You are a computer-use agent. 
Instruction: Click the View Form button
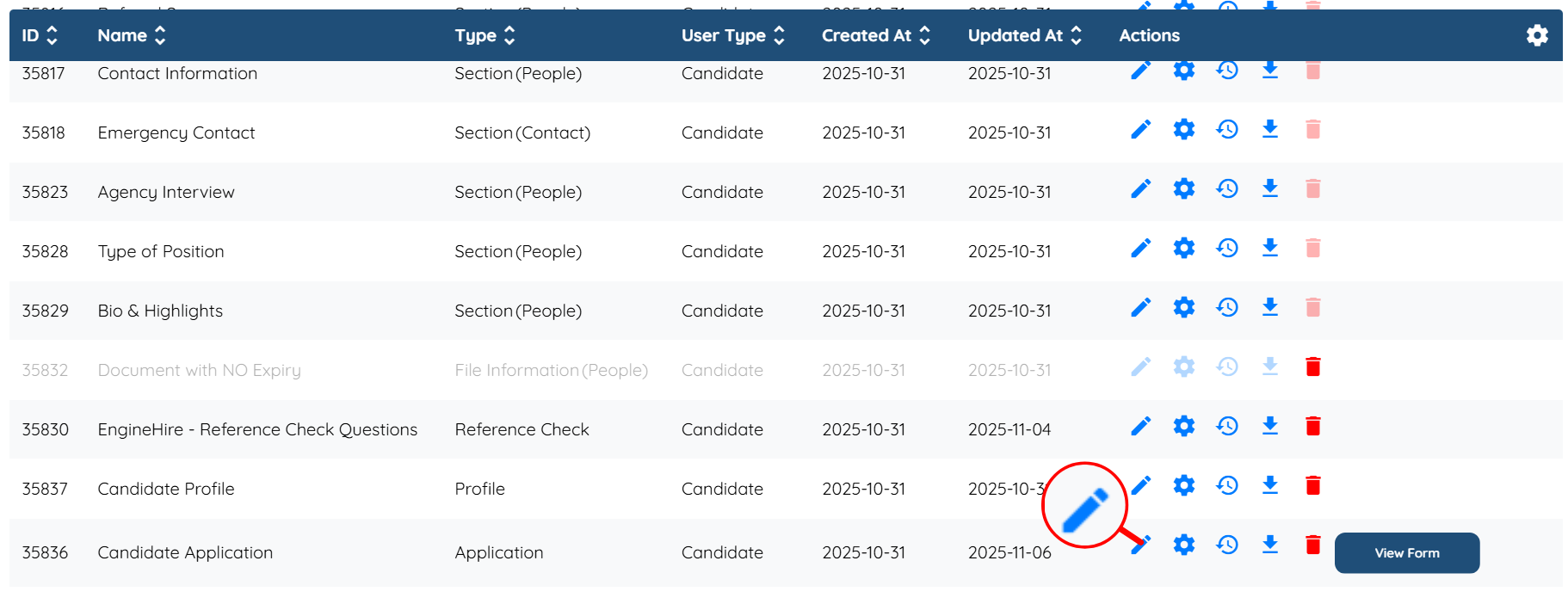point(1406,553)
